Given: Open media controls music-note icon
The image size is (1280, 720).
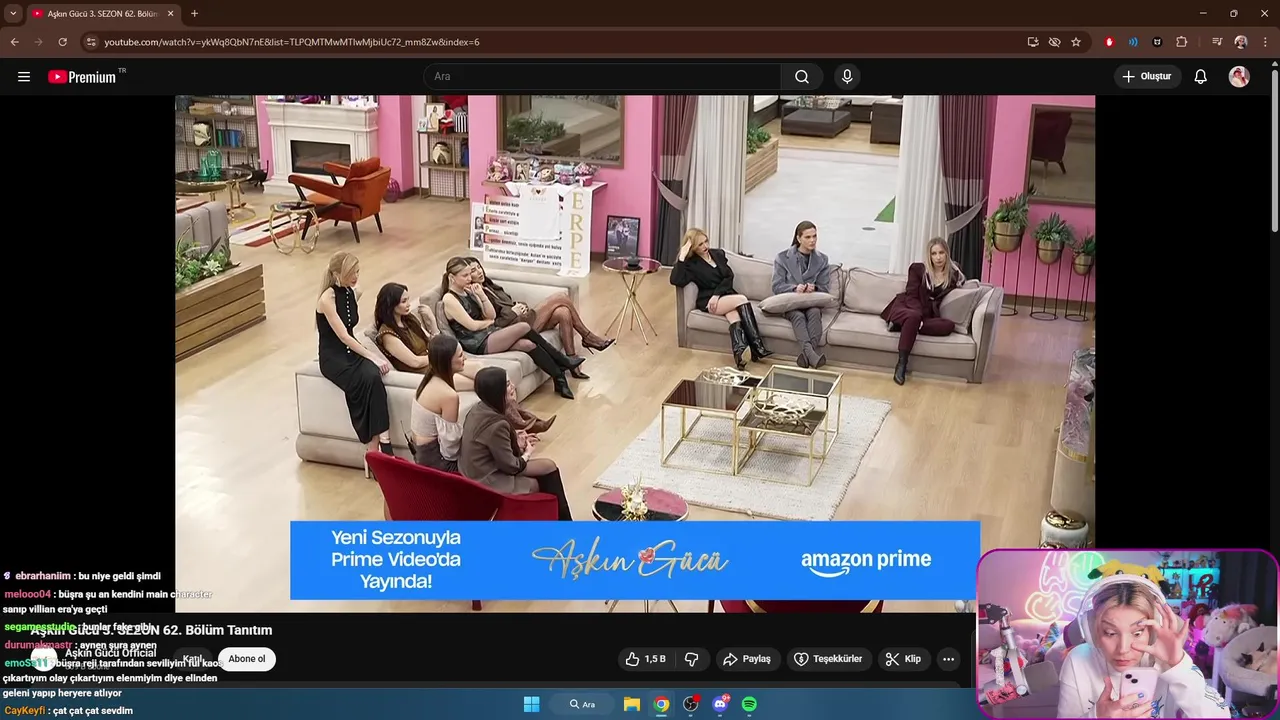Looking at the screenshot, I should click(x=1217, y=42).
